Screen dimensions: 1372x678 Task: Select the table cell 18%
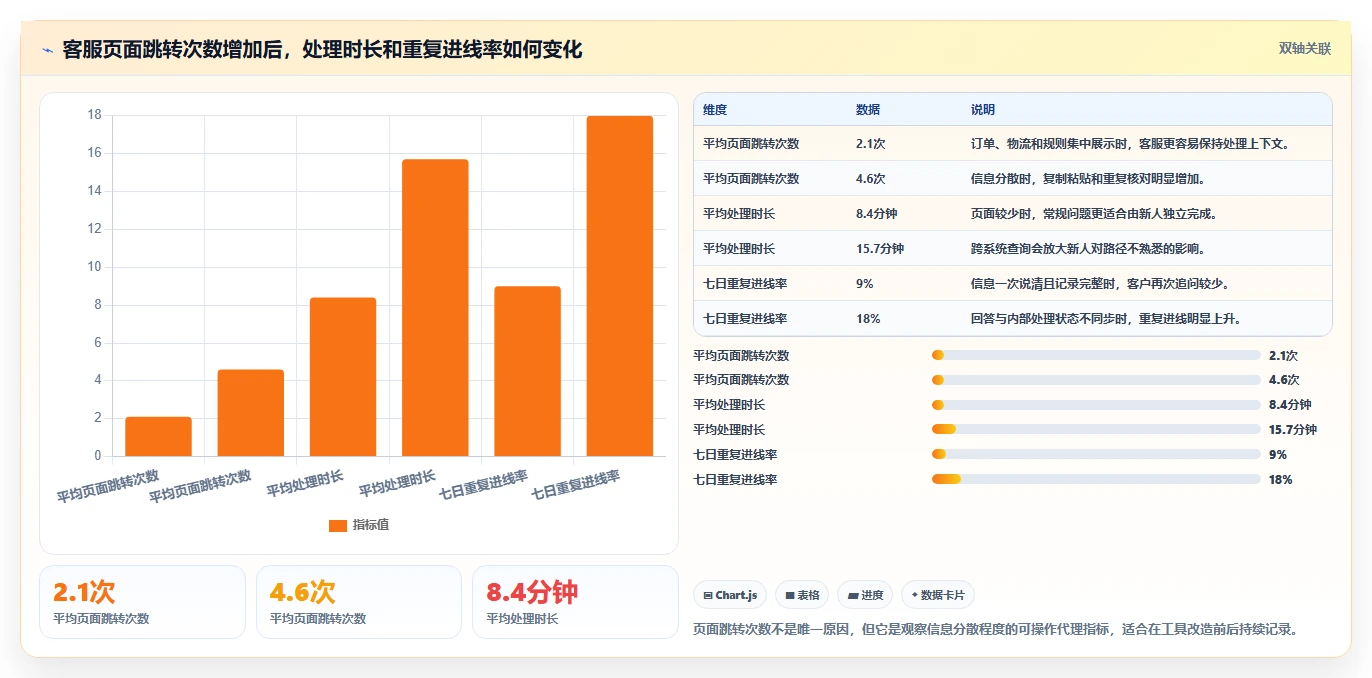(x=868, y=319)
